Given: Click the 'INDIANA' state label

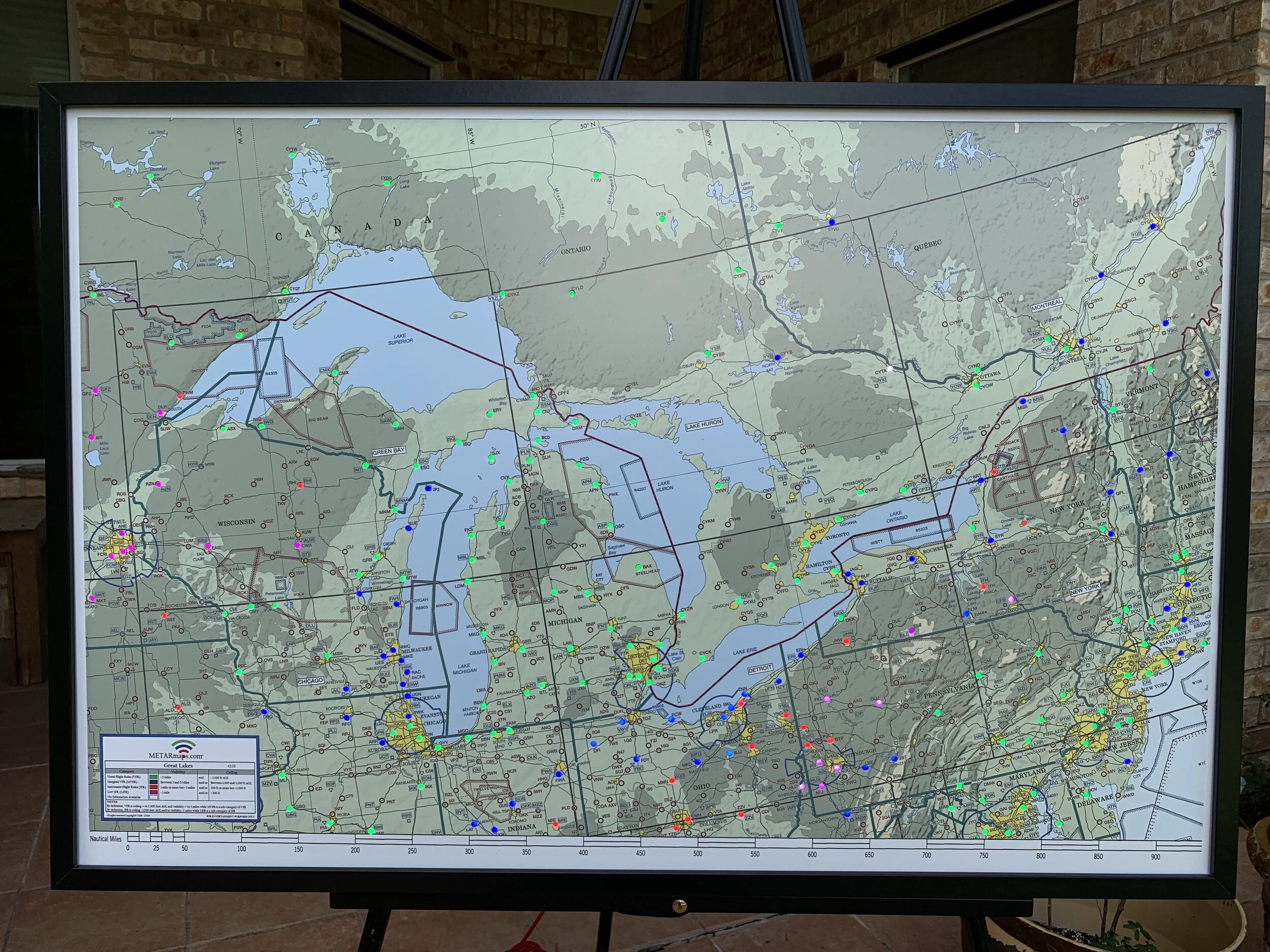Looking at the screenshot, I should click(x=522, y=827).
